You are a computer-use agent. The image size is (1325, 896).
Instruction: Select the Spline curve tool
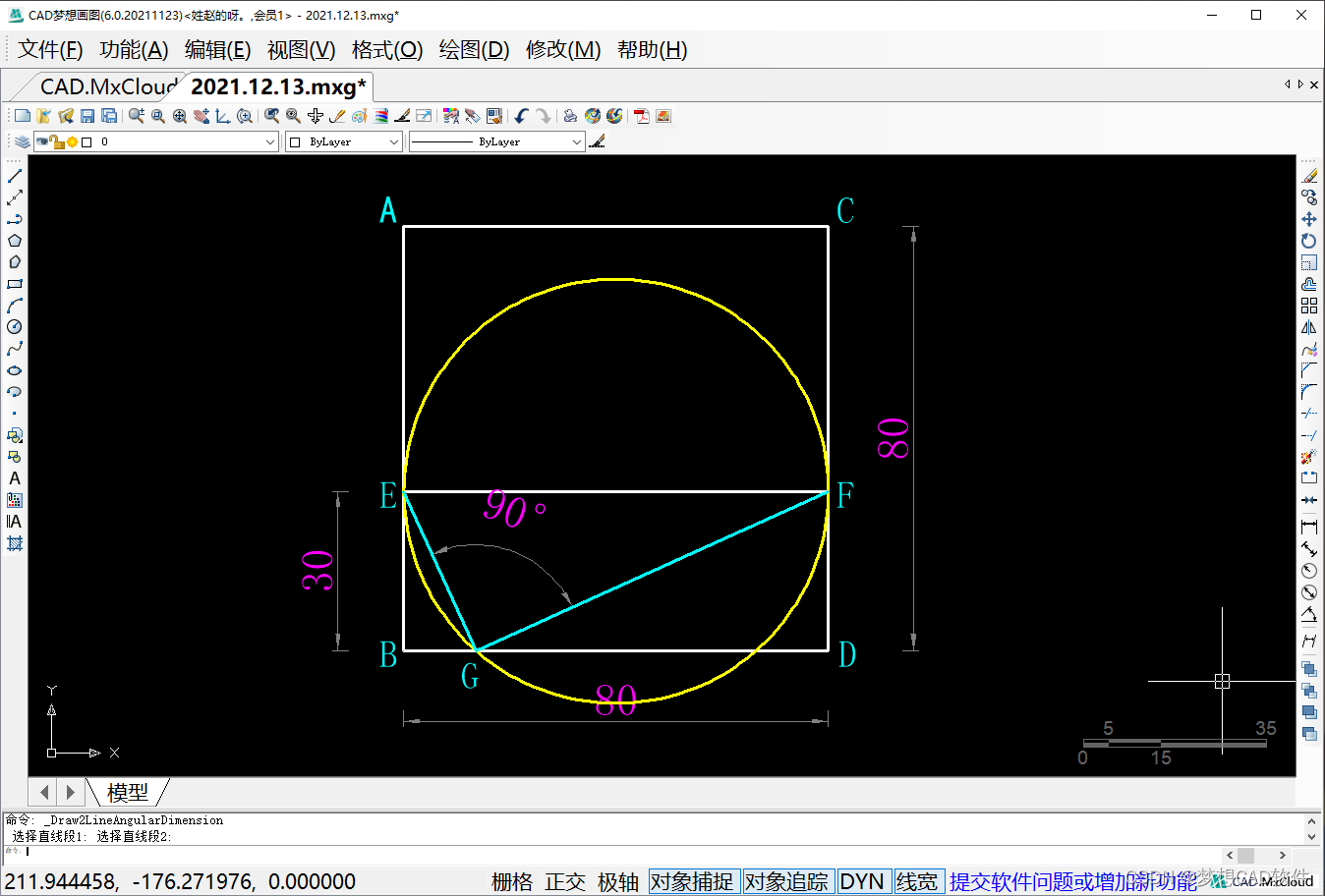[15, 349]
